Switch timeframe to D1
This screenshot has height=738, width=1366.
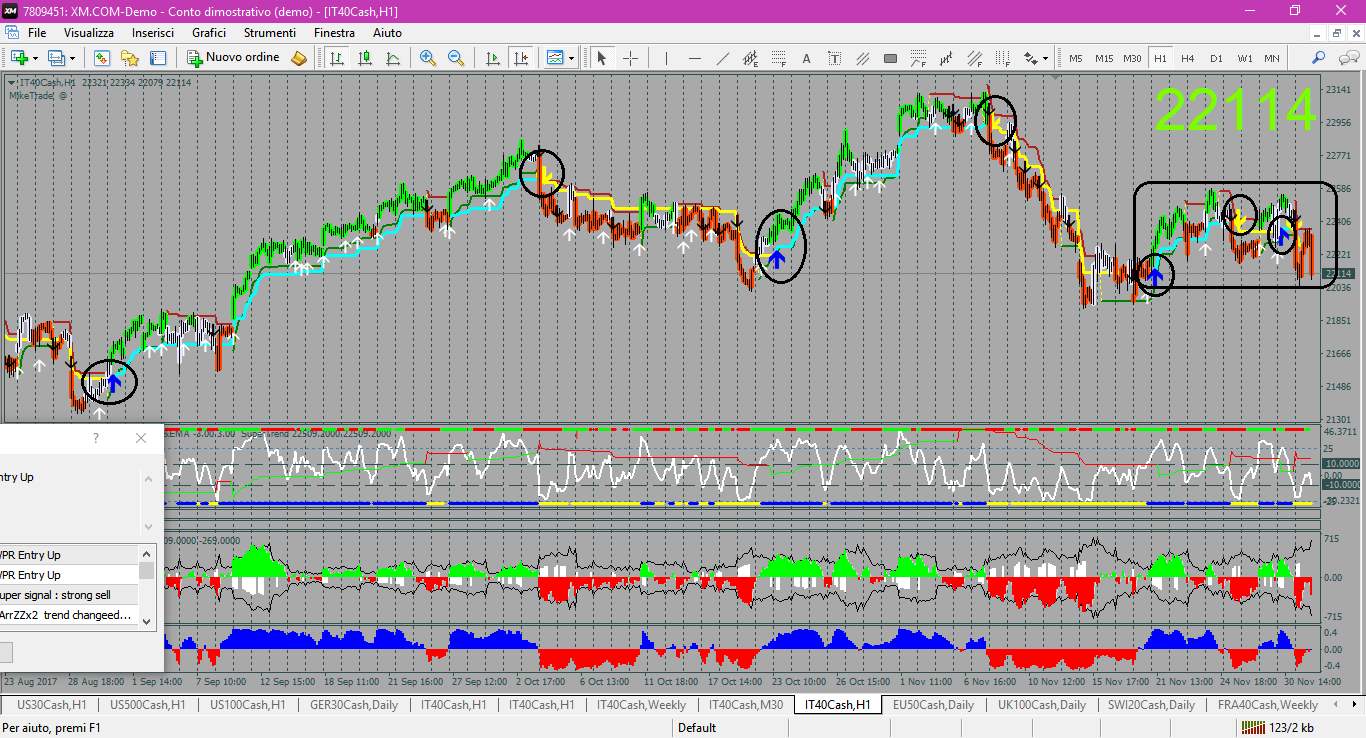point(1216,58)
